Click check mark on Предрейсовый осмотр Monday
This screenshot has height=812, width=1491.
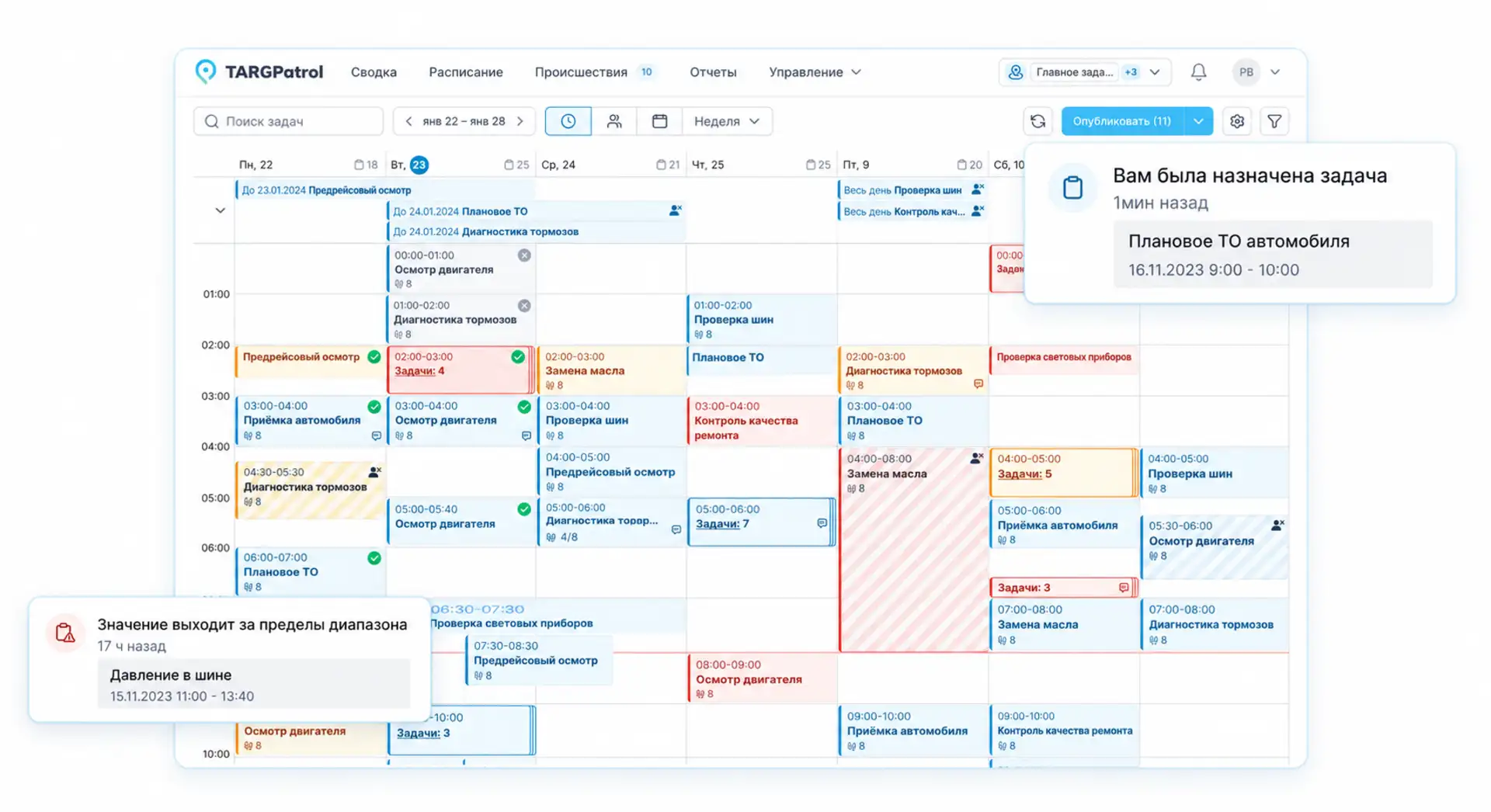pos(374,357)
